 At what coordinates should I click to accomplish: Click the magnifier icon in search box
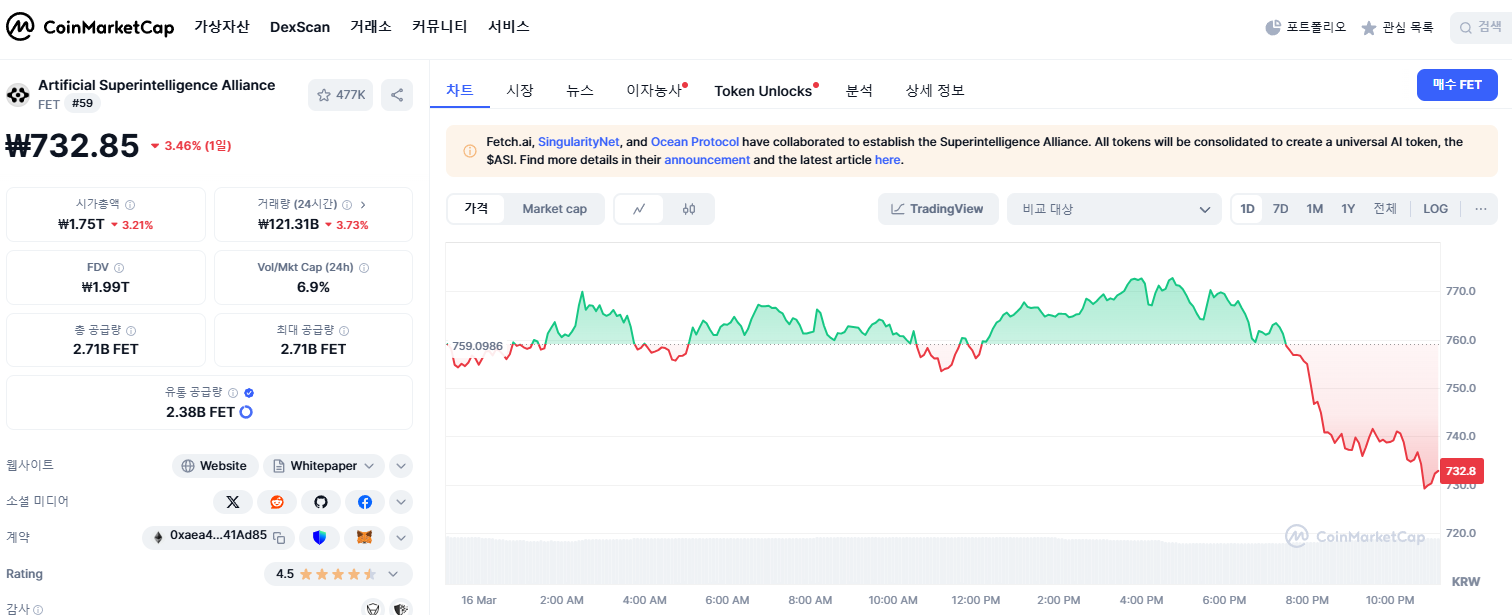click(1466, 27)
